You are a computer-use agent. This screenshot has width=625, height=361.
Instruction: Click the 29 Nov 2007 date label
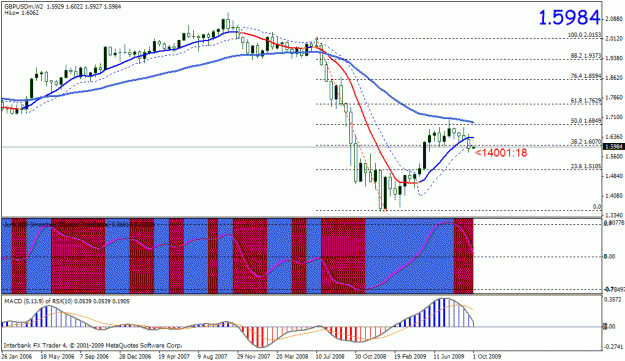[x=253, y=356]
